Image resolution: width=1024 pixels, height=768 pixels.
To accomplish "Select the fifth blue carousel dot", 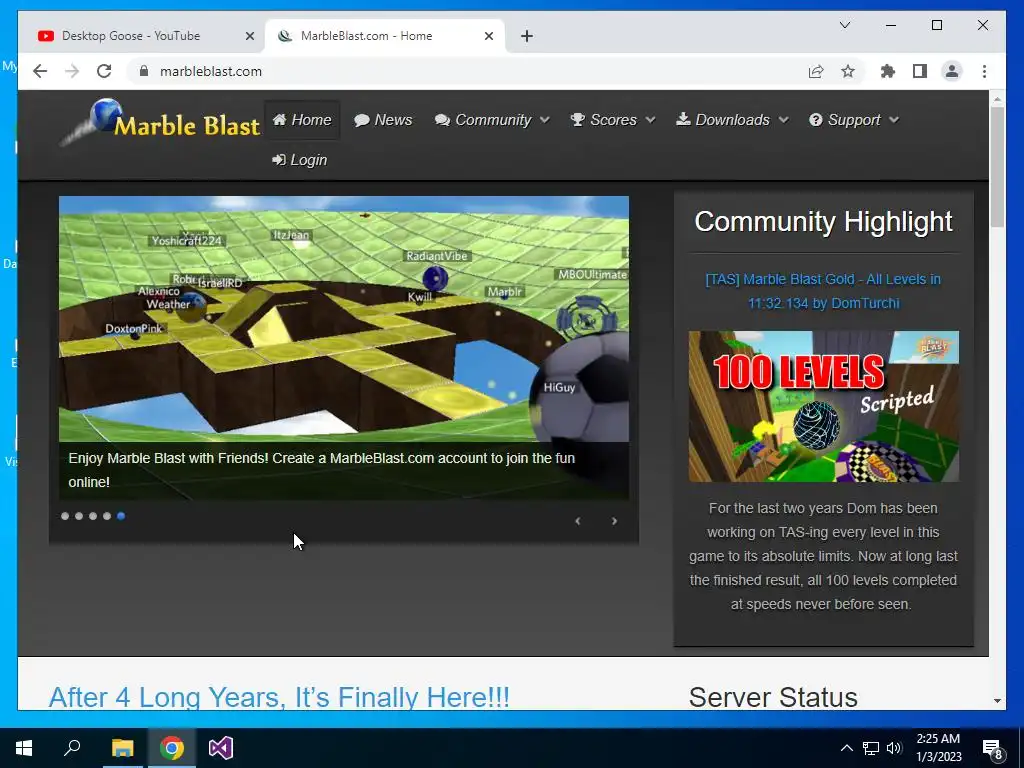I will tap(121, 516).
